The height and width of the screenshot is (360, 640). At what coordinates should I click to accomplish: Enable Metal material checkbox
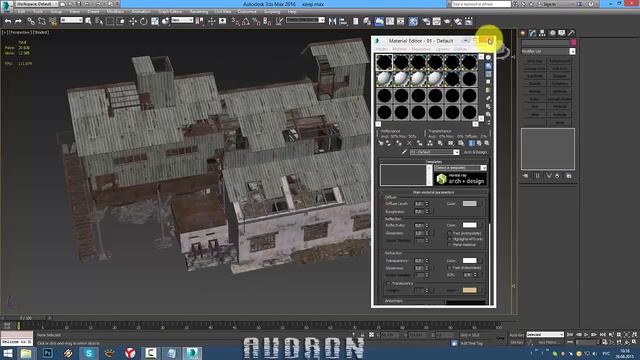click(450, 244)
